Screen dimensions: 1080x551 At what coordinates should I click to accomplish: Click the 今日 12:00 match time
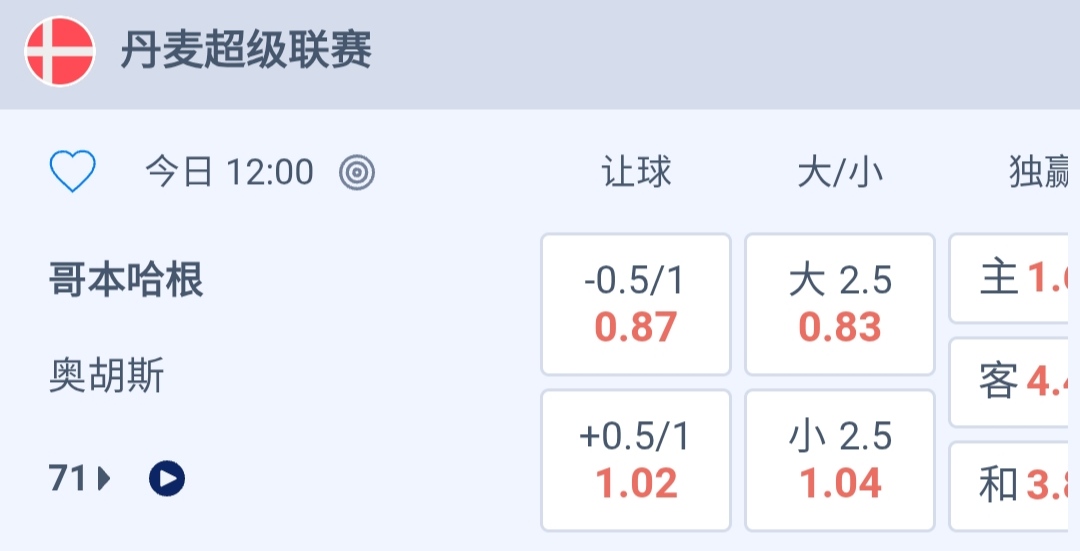pos(229,173)
